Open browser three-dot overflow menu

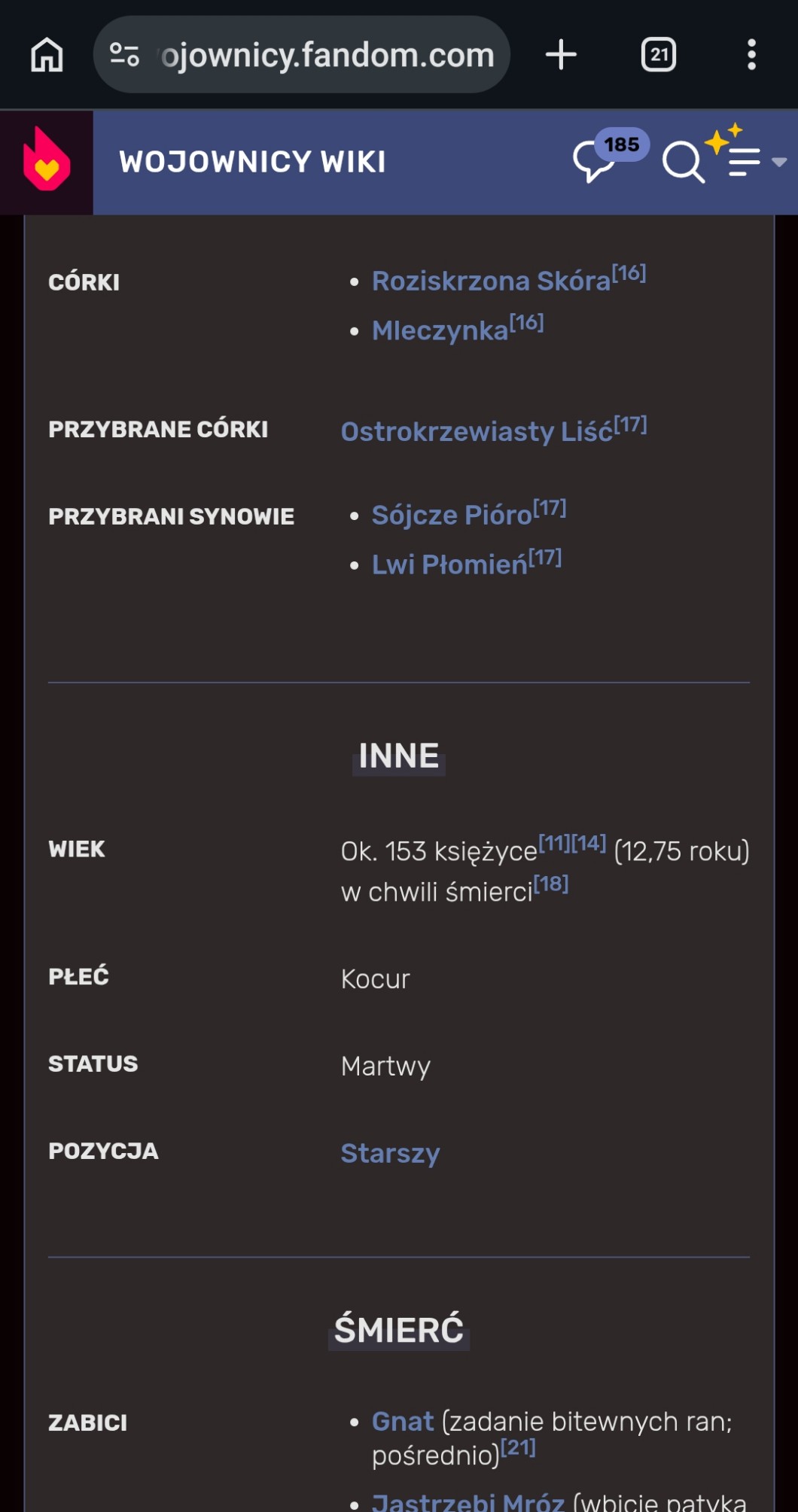(x=751, y=55)
